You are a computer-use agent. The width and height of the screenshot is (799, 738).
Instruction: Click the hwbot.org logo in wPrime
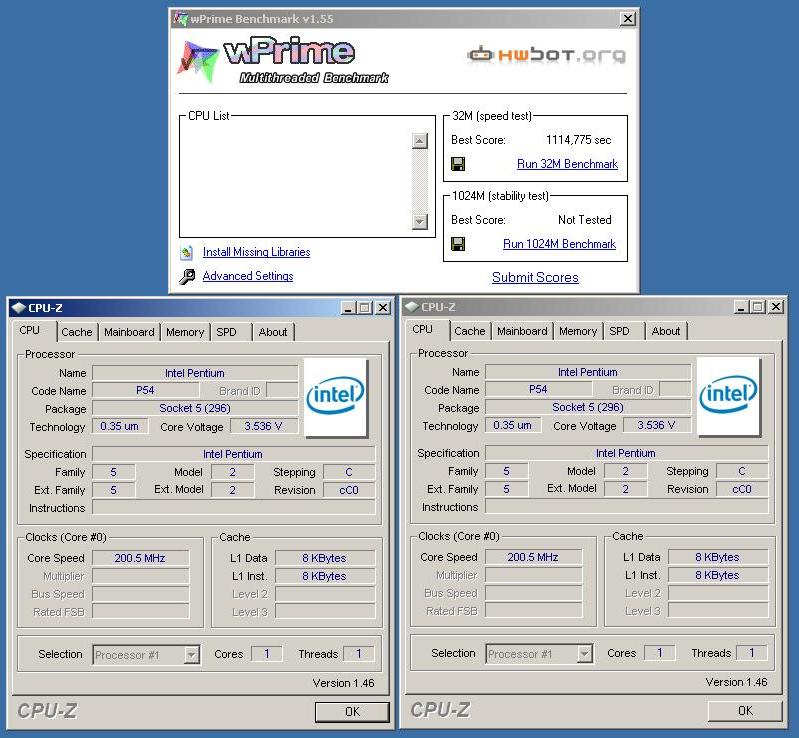tap(546, 54)
